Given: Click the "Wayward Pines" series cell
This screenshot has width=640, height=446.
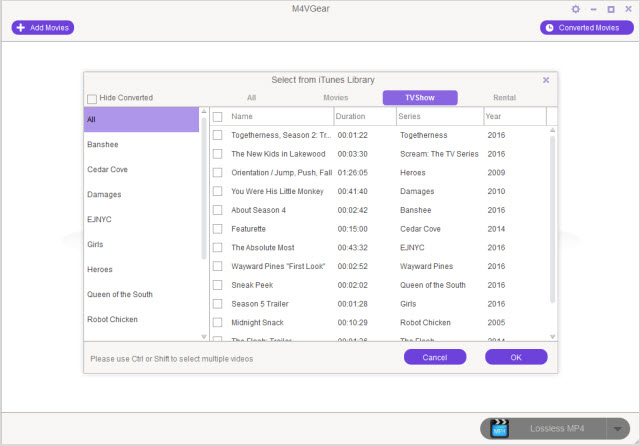Looking at the screenshot, I should point(427,266).
